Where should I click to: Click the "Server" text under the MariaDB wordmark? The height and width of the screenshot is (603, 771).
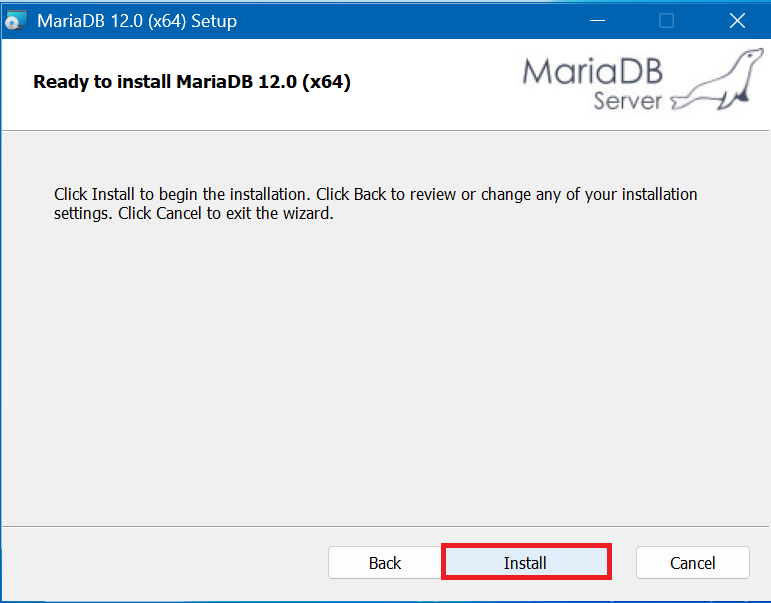pos(627,101)
